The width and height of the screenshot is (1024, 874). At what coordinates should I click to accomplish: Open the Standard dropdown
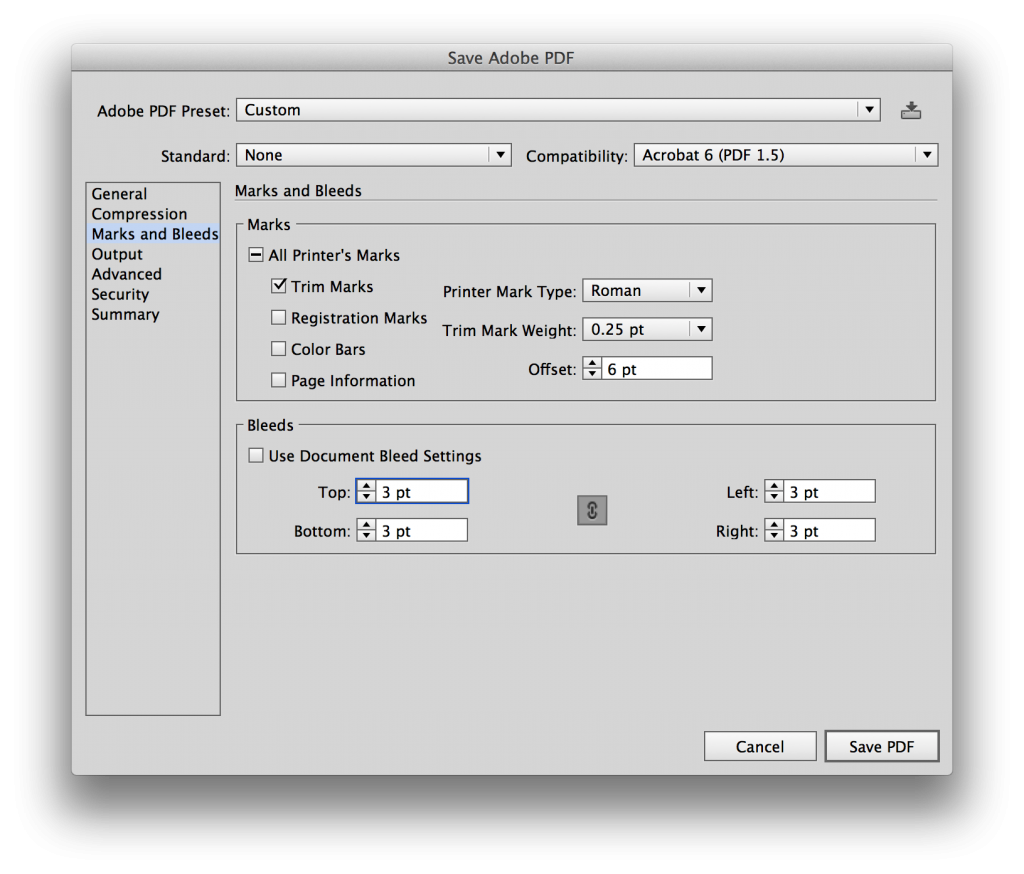click(374, 155)
